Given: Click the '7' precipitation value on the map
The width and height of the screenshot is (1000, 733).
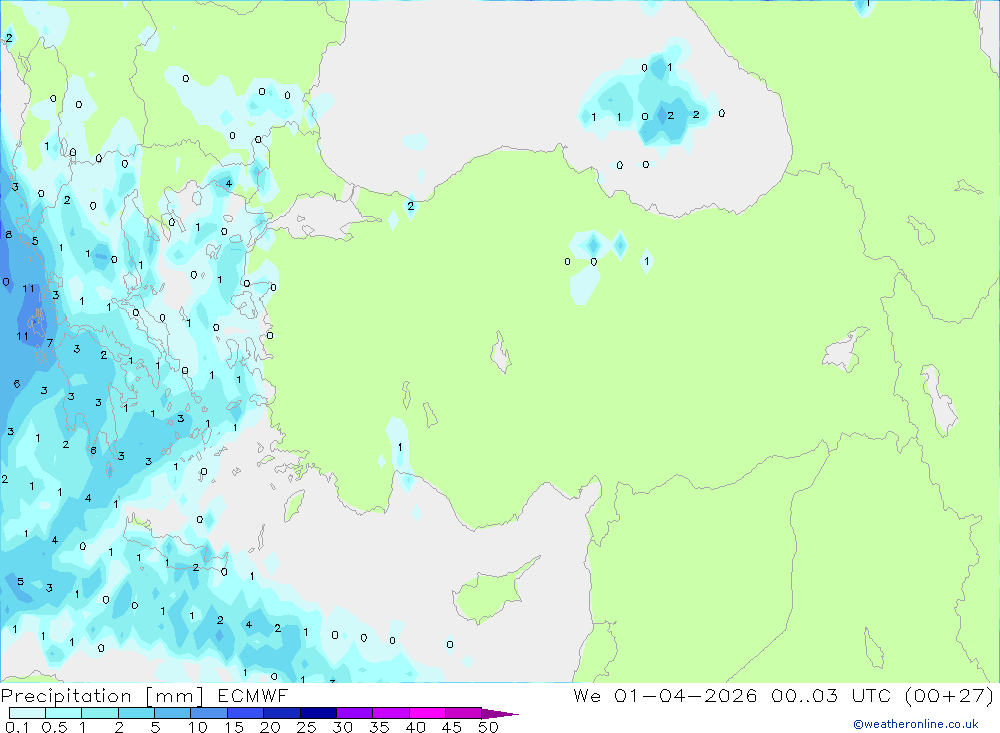Looking at the screenshot, I should [x=50, y=343].
